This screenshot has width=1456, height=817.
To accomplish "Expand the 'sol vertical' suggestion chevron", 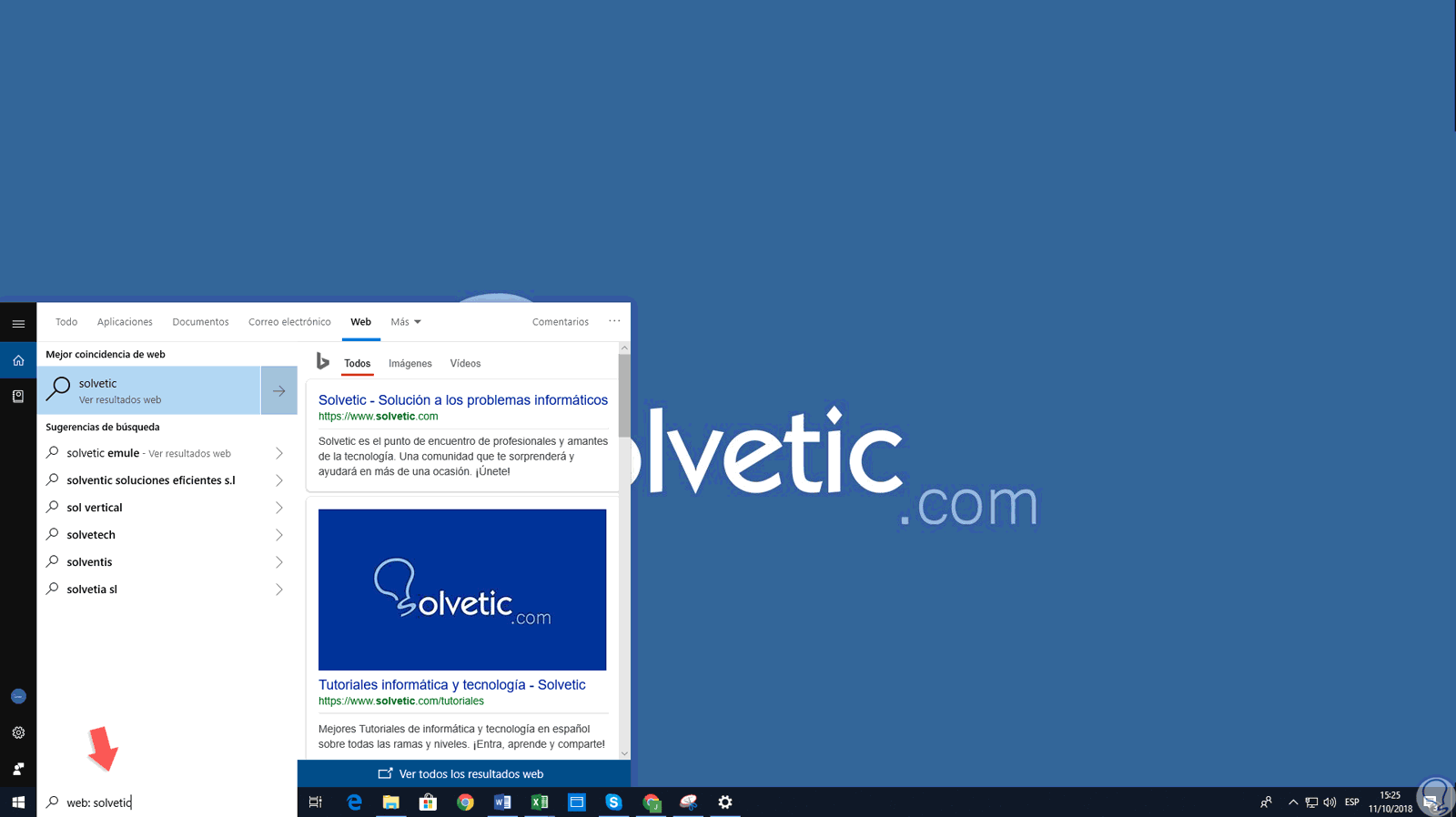I will (279, 508).
